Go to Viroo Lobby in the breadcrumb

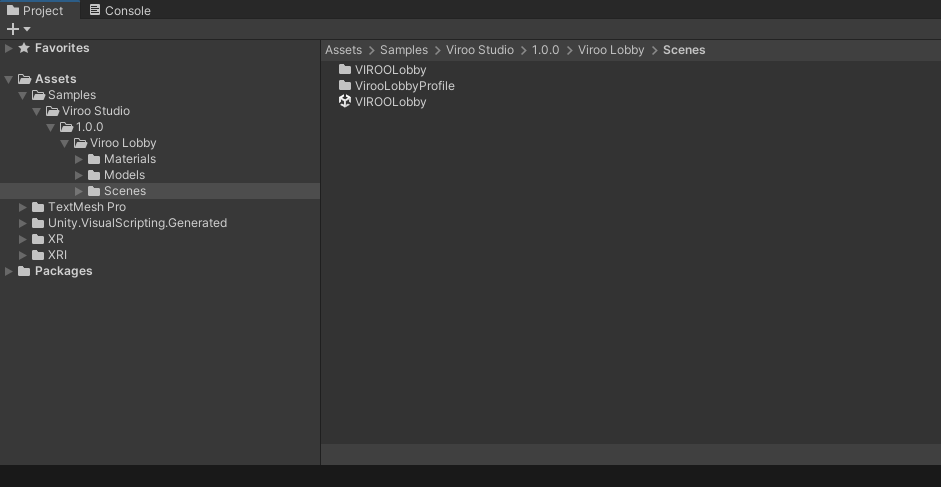(611, 50)
